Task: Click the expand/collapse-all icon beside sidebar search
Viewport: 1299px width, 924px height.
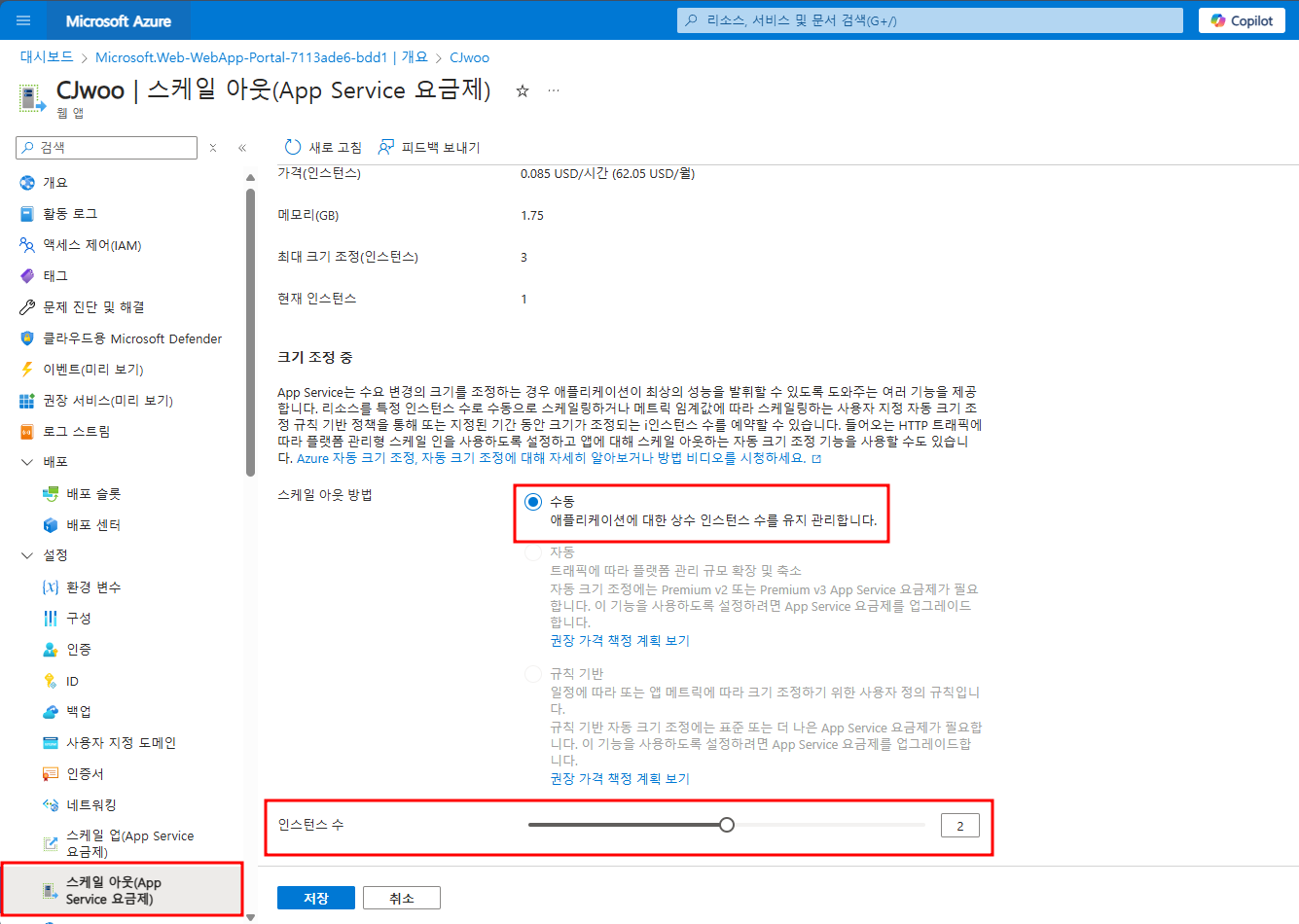Action: coord(213,148)
